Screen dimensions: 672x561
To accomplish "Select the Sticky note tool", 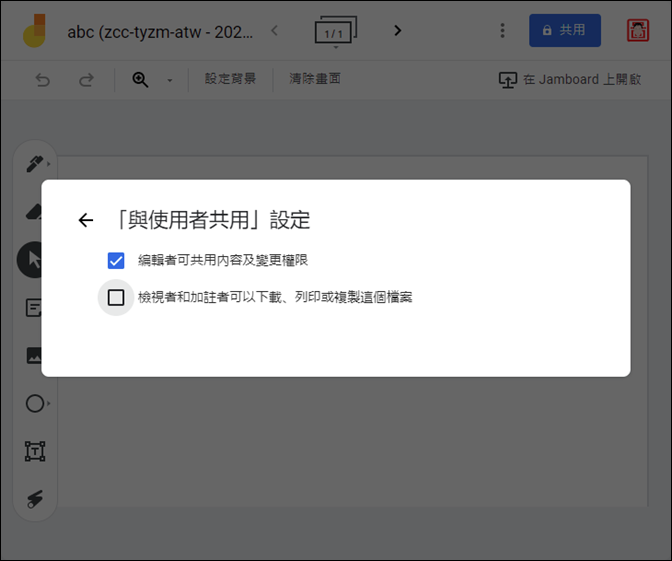I will 34,308.
